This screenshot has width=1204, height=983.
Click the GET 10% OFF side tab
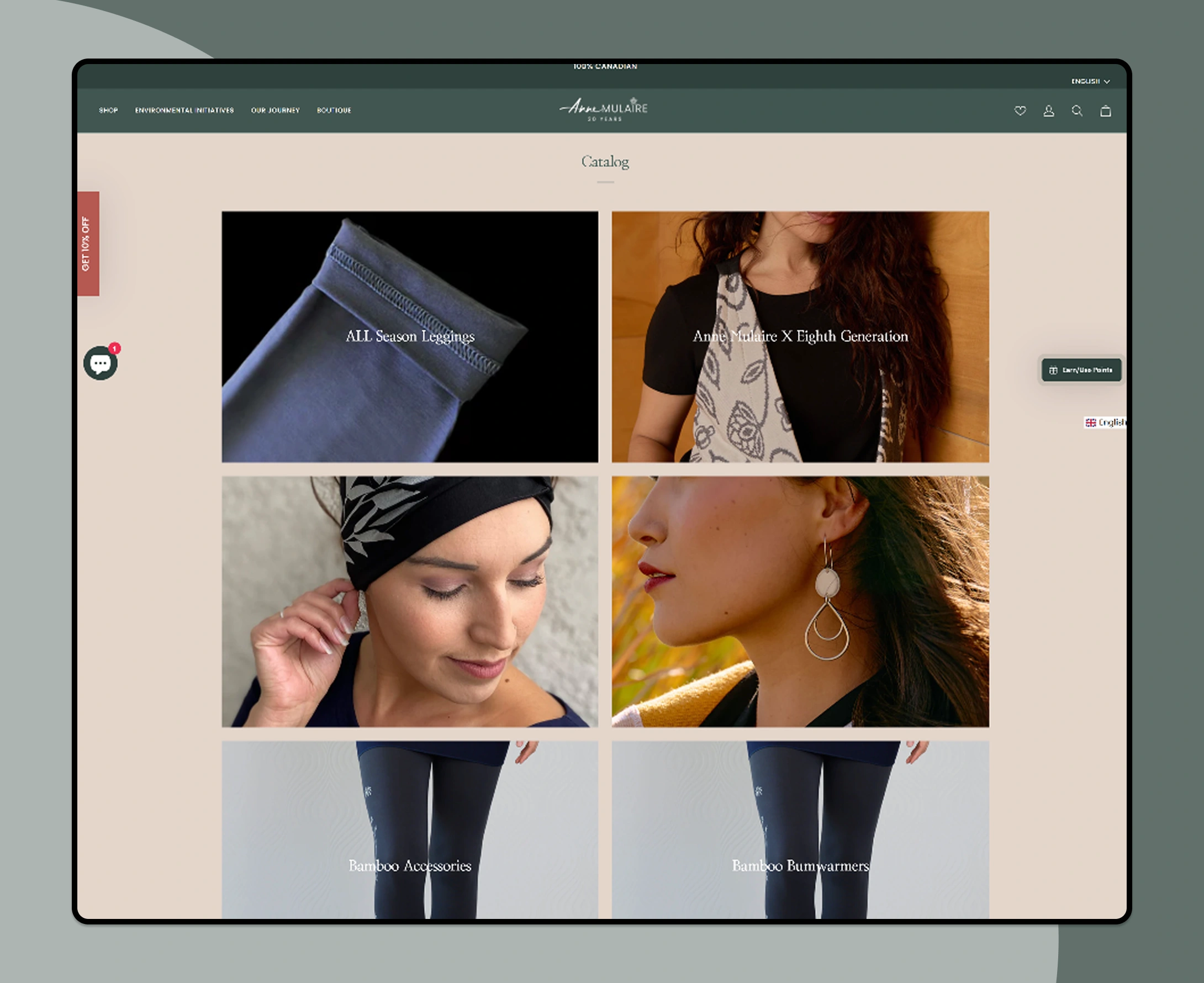88,244
